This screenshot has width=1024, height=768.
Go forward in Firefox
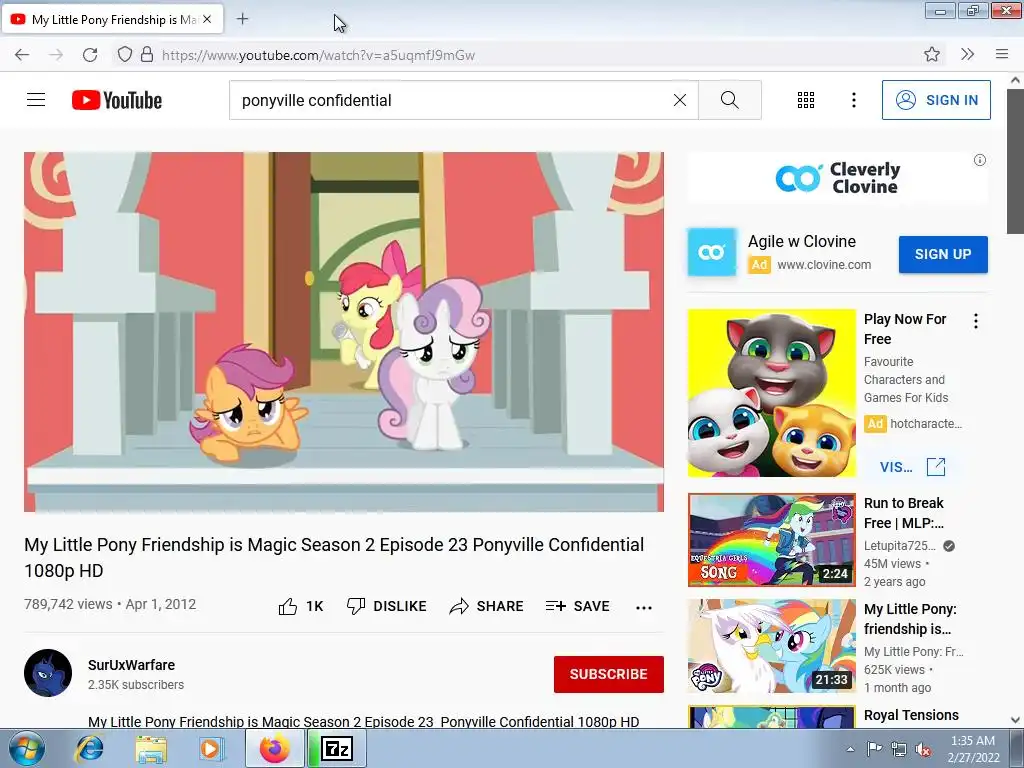[56, 55]
